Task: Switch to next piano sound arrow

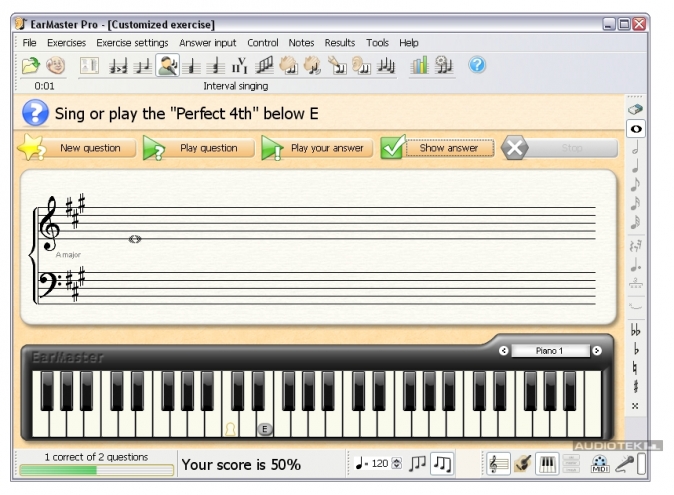Action: (597, 351)
